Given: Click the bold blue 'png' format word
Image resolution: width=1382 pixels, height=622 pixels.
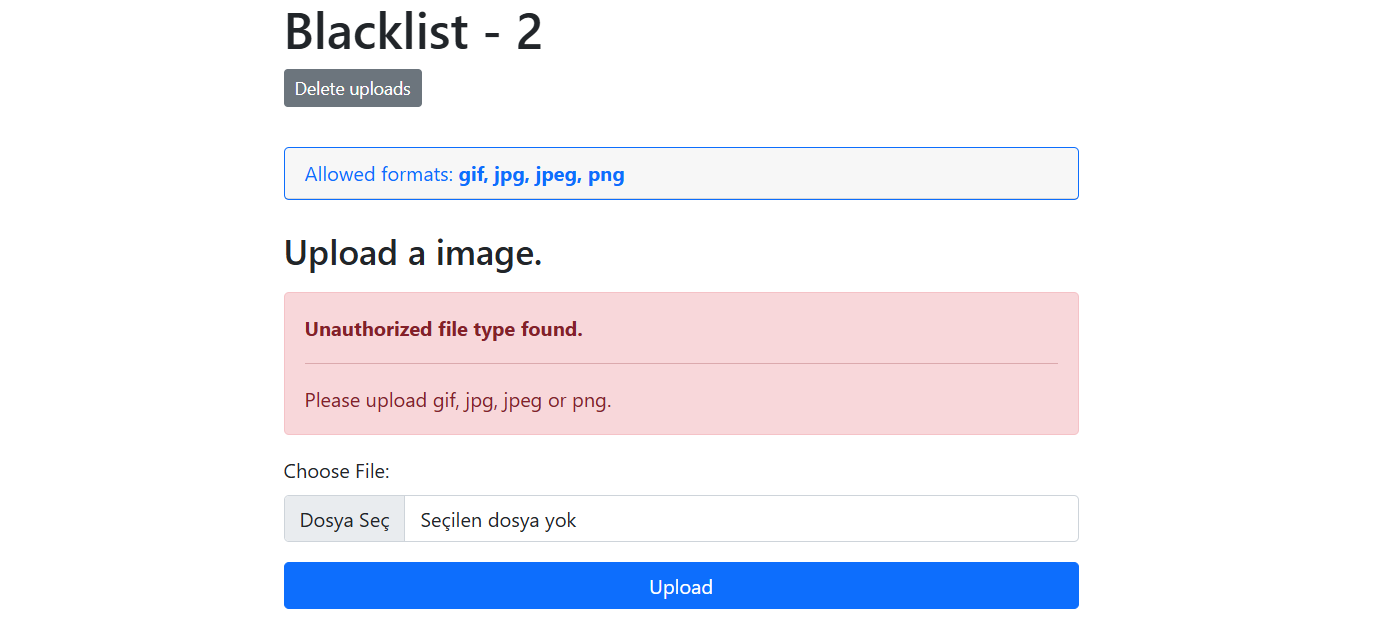Looking at the screenshot, I should point(606,176).
